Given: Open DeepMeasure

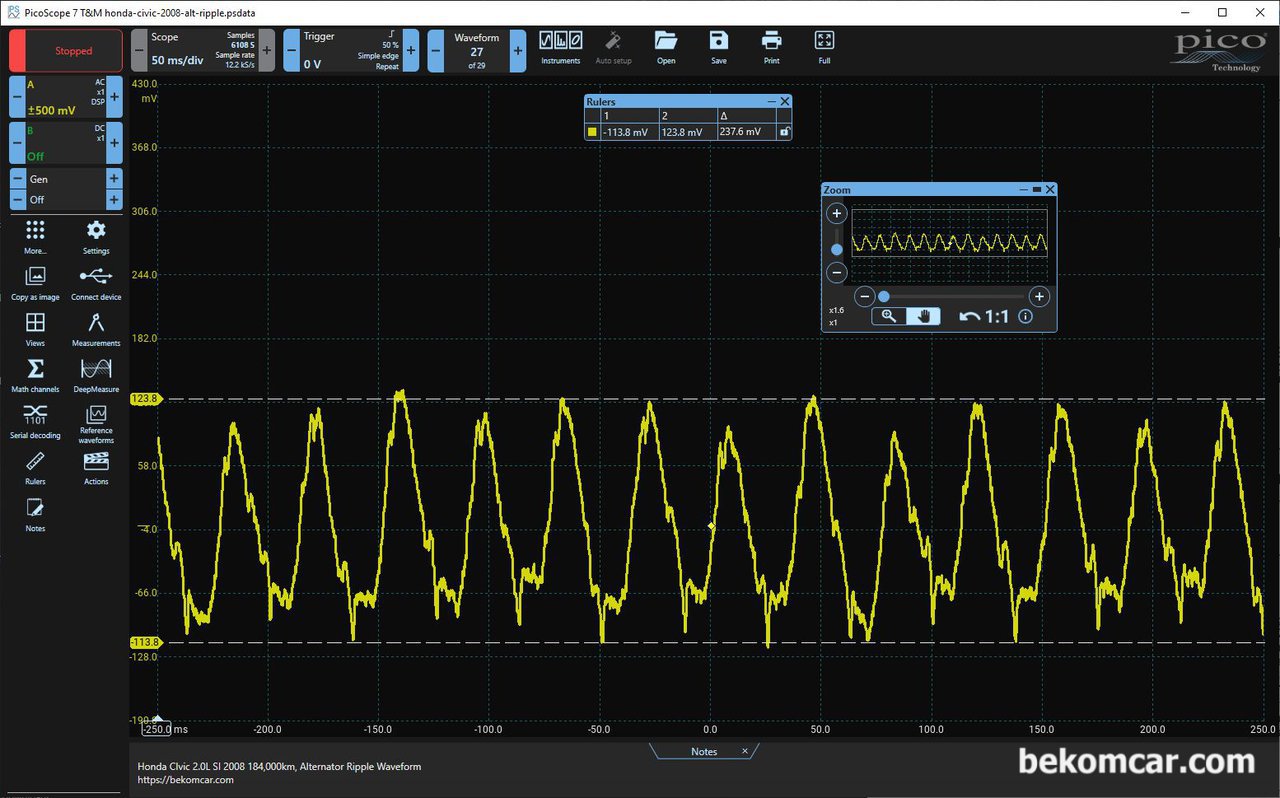Looking at the screenshot, I should pos(96,375).
